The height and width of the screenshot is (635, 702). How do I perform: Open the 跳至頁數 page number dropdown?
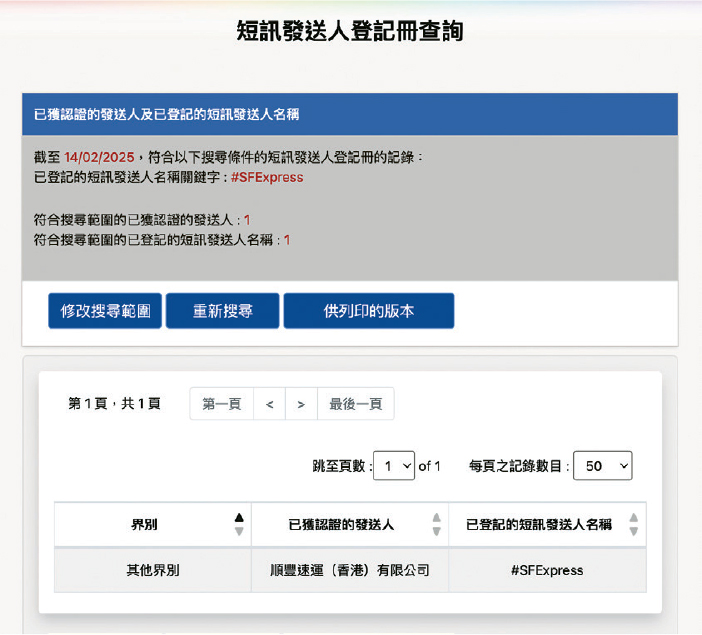(x=394, y=466)
